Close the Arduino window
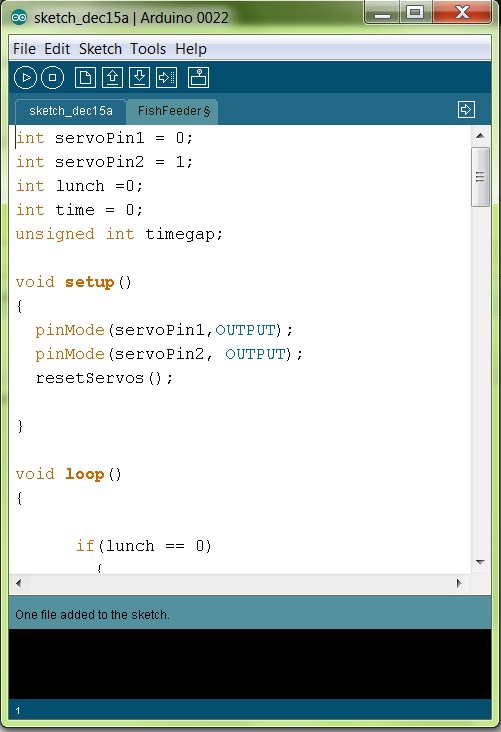501x732 pixels. point(462,13)
